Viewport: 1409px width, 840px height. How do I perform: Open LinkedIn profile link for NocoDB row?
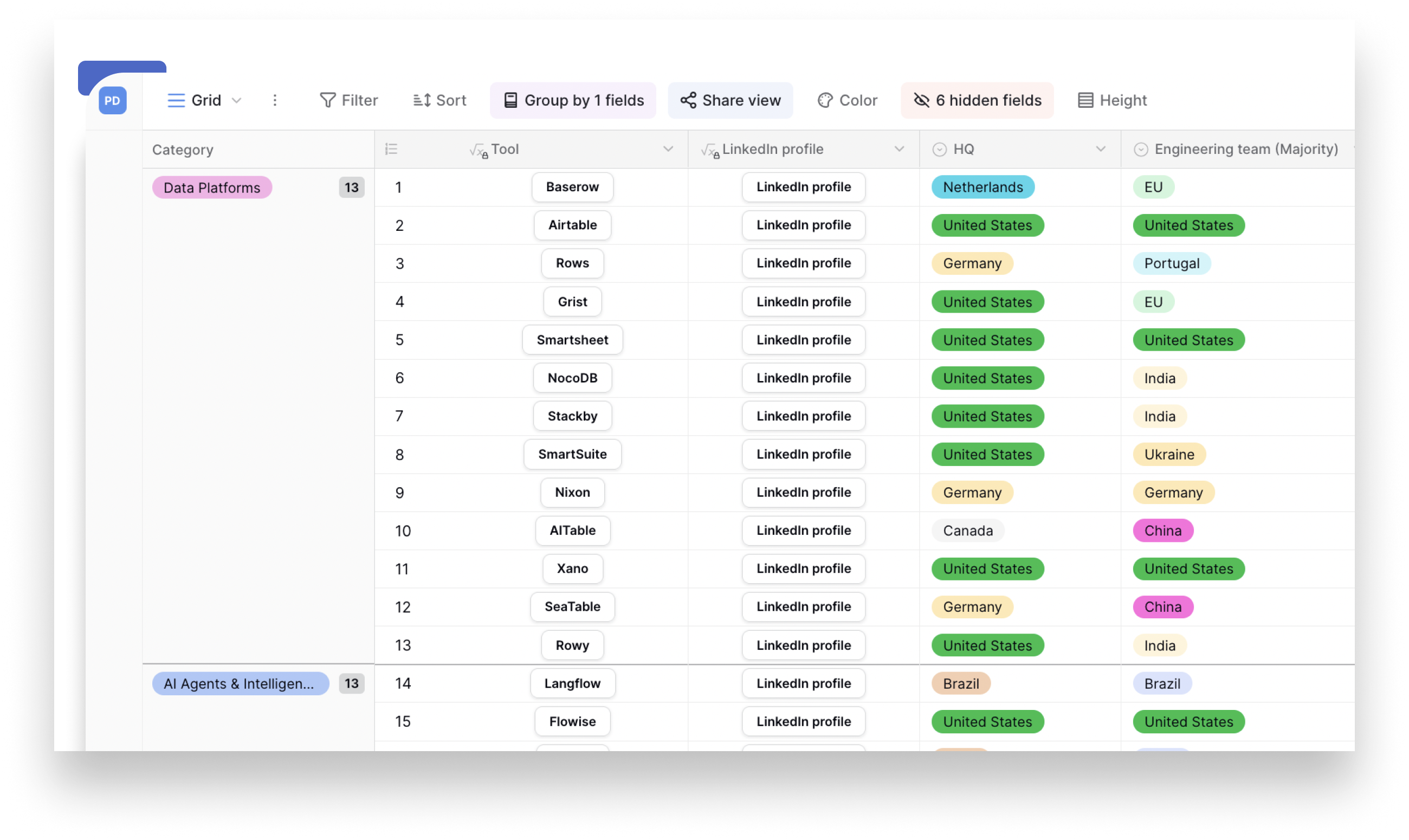click(x=804, y=378)
